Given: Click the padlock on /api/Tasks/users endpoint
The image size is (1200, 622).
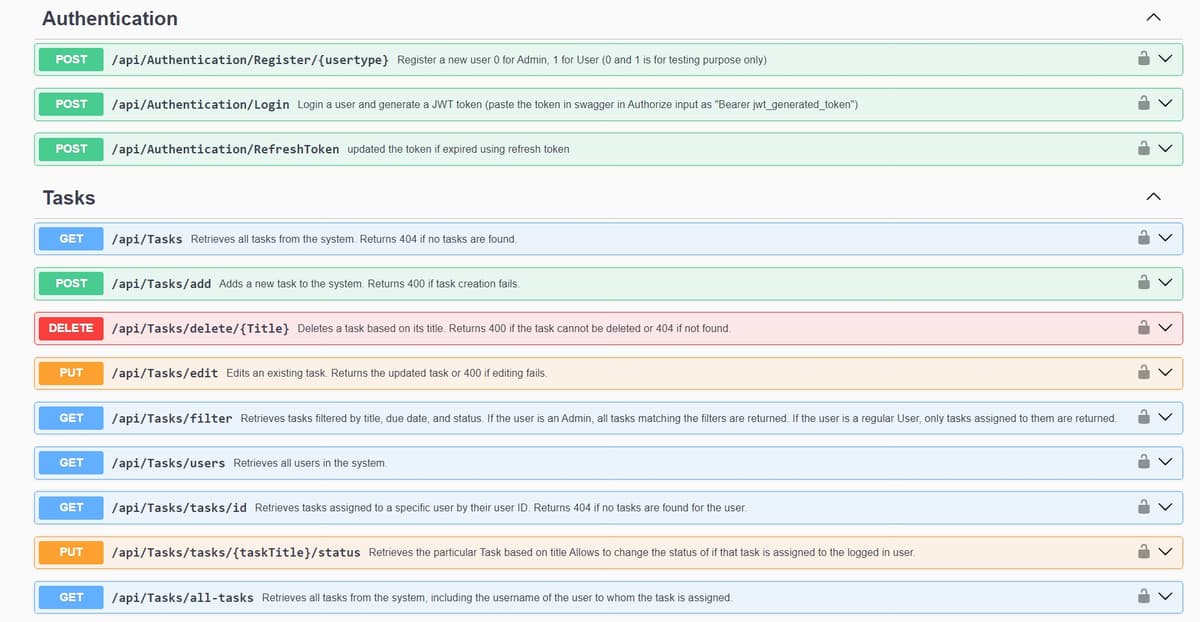Looking at the screenshot, I should tap(1143, 462).
